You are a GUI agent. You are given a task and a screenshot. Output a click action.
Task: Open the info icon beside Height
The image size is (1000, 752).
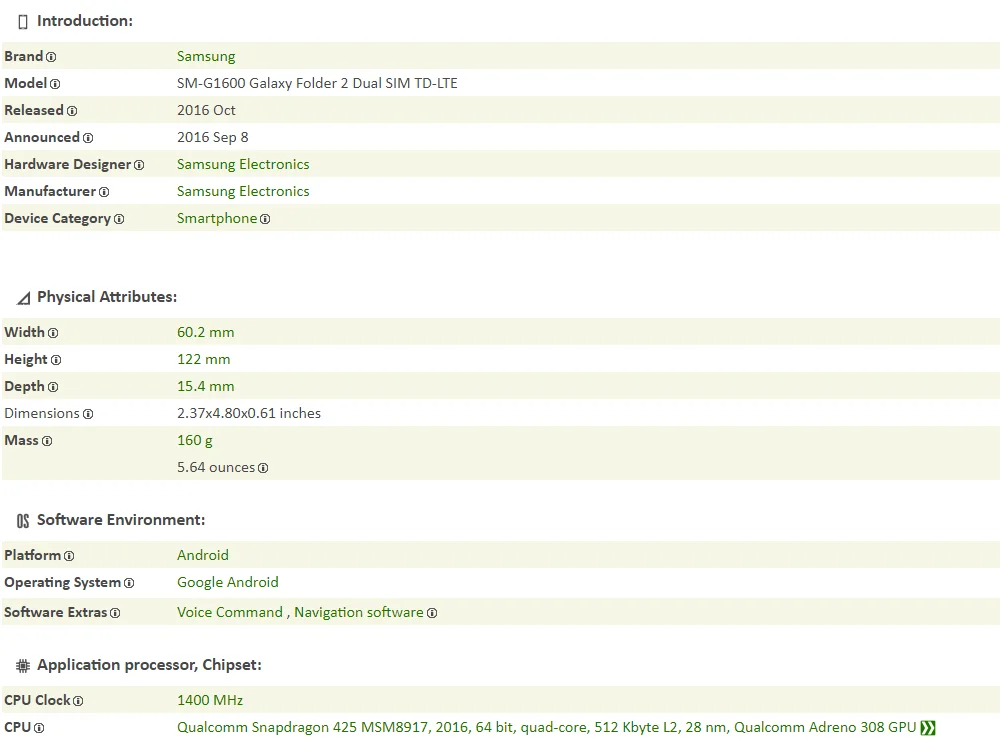click(56, 360)
